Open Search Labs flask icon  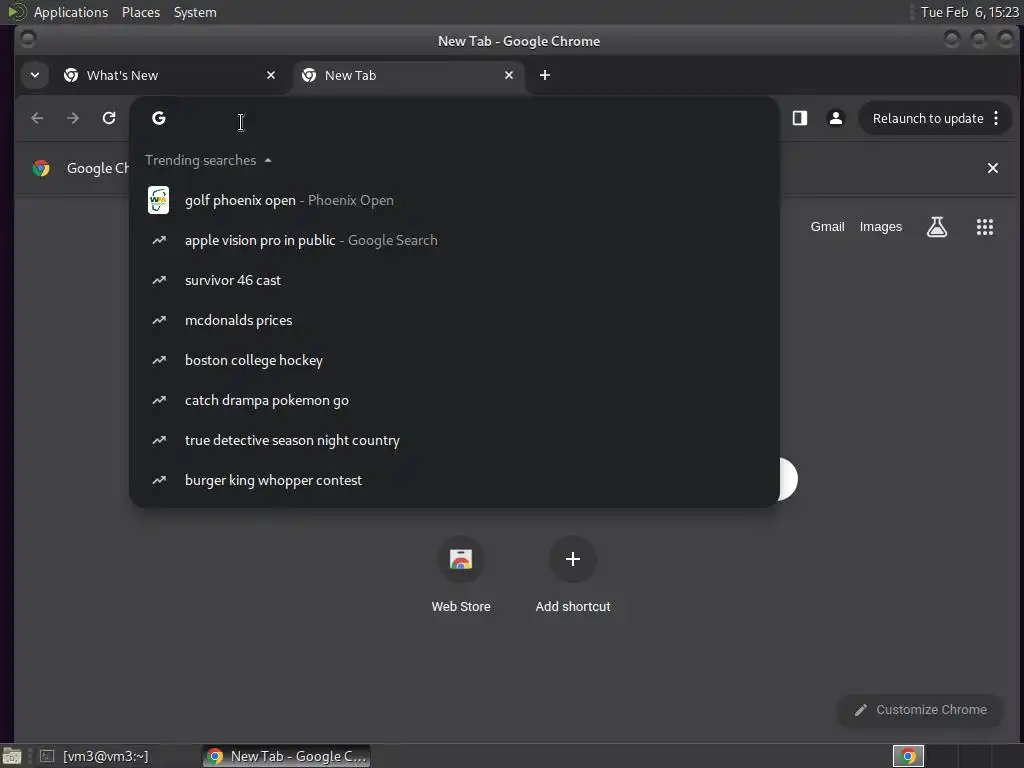[x=937, y=227]
